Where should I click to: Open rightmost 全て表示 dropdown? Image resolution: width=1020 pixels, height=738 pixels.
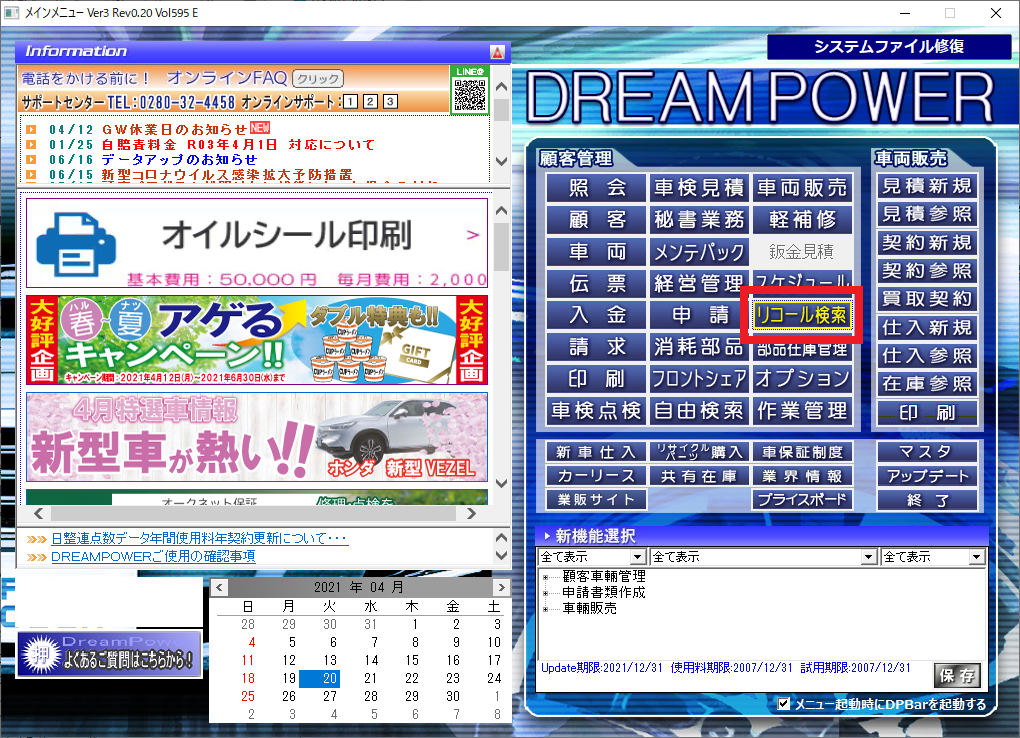932,557
